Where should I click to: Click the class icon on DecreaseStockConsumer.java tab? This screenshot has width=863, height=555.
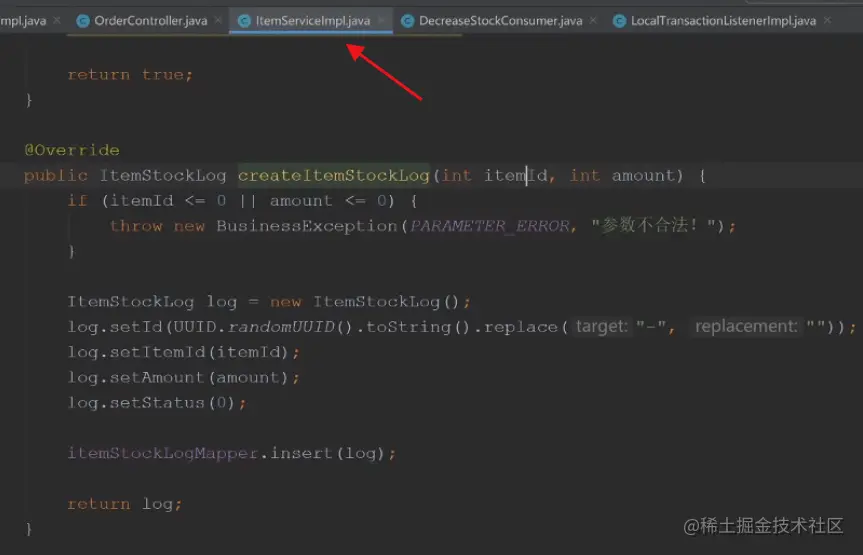(x=407, y=21)
